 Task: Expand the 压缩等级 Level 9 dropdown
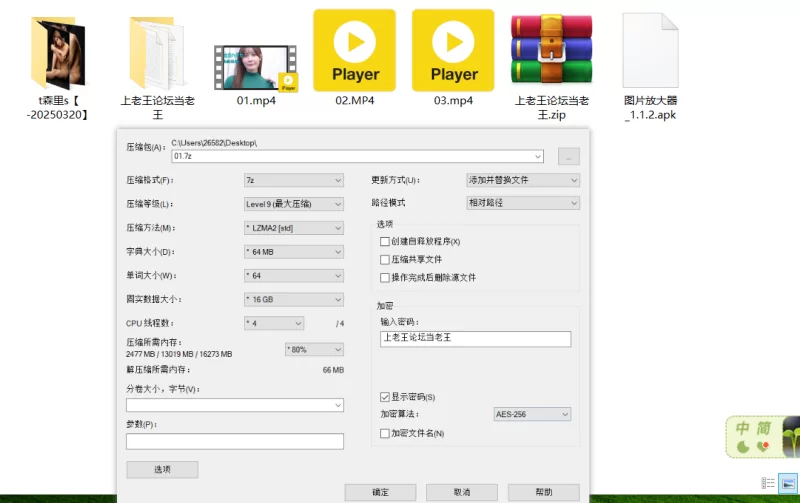pyautogui.click(x=294, y=204)
